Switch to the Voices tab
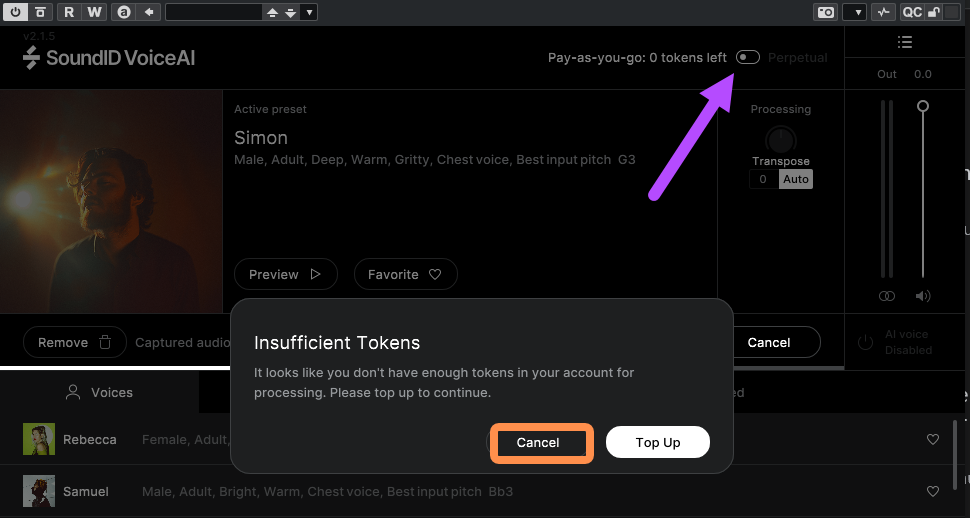 [100, 392]
